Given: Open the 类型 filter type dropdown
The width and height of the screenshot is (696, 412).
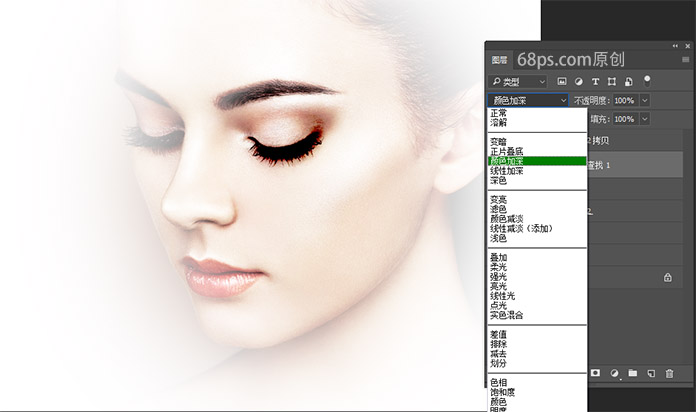Looking at the screenshot, I should [518, 82].
